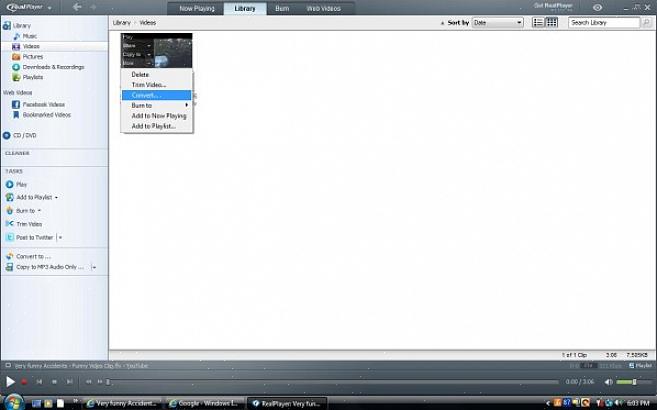
Task: Click the search magnifier button
Action: click(647, 23)
